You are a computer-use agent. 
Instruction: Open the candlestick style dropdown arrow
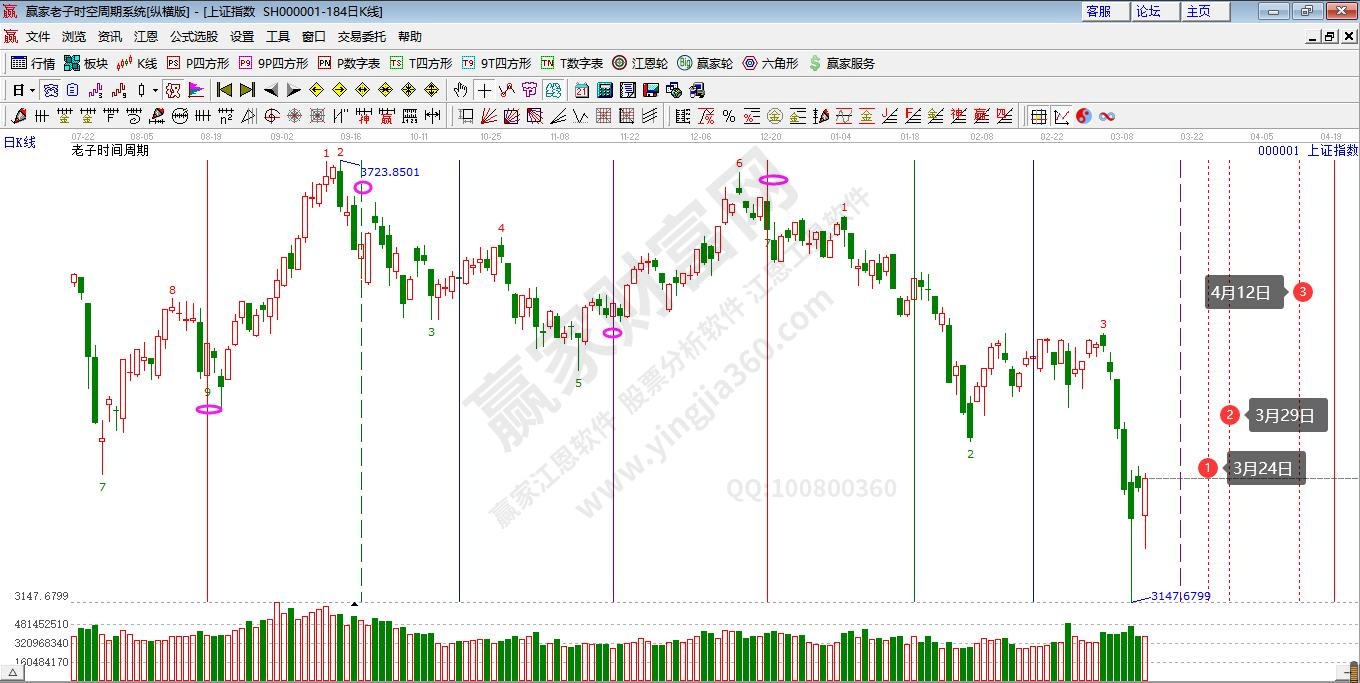pos(156,90)
